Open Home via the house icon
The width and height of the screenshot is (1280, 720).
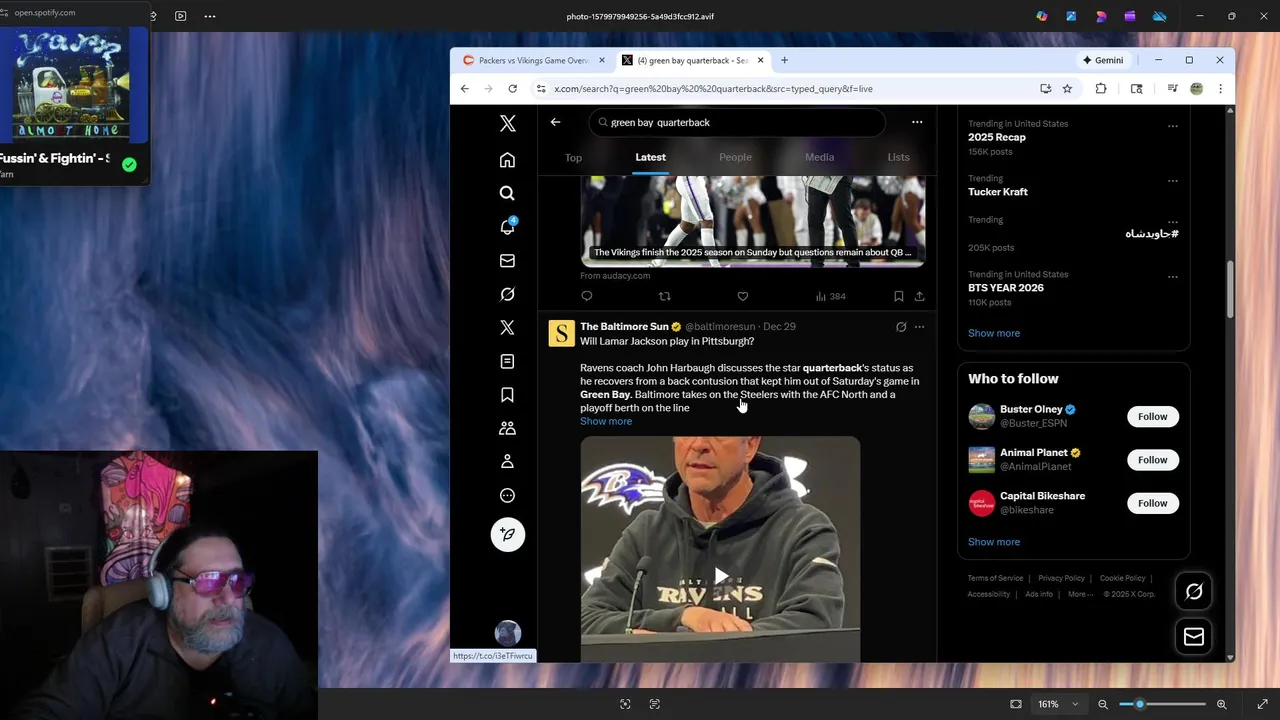(507, 160)
